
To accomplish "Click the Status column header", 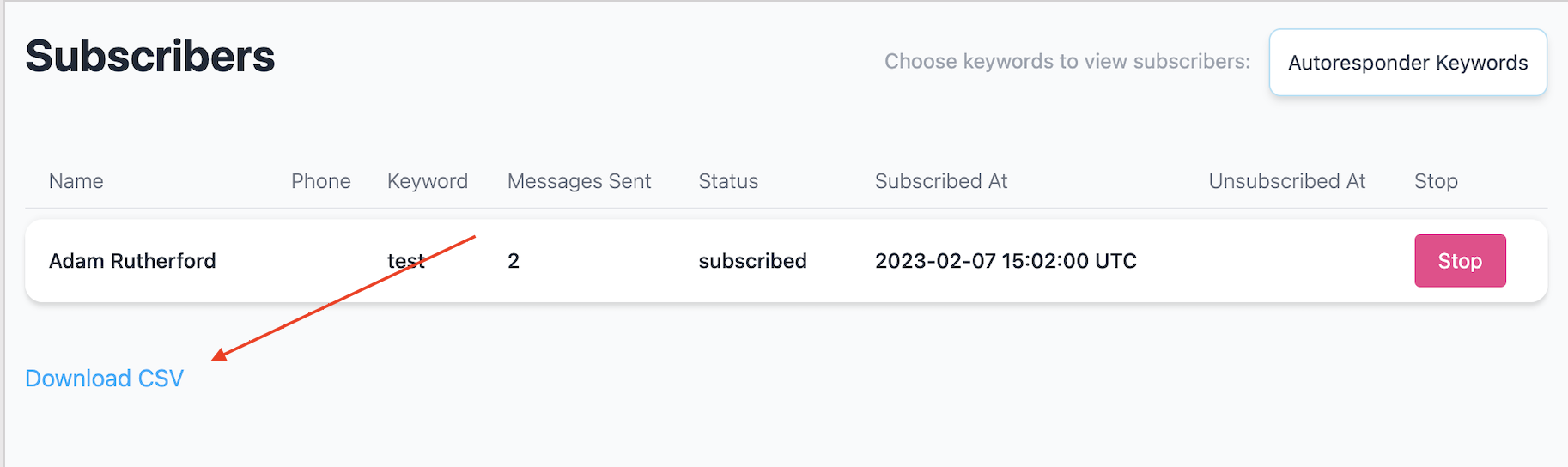I will pyautogui.click(x=728, y=181).
